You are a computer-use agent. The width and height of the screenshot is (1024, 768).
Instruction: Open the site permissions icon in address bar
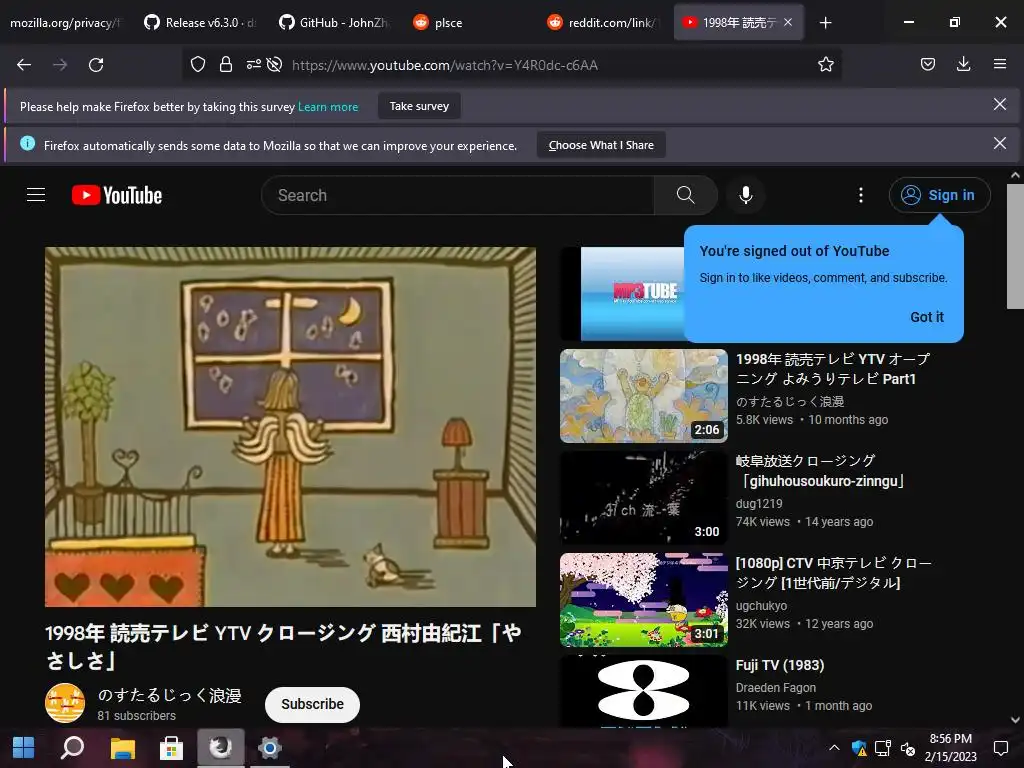point(253,65)
